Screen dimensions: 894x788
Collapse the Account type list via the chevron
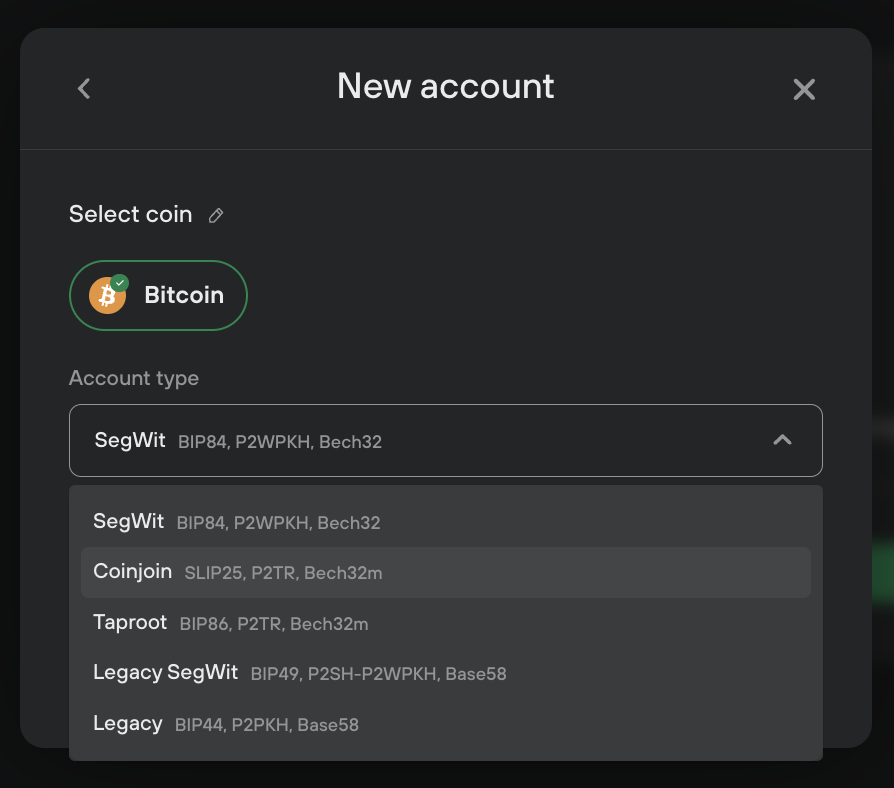(782, 440)
